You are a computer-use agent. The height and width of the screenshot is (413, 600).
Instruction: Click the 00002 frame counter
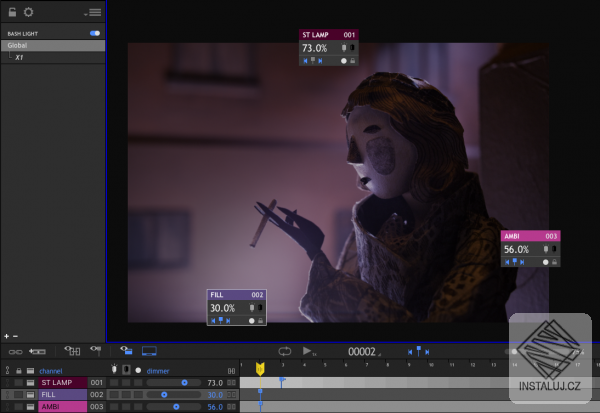pyautogui.click(x=362, y=351)
